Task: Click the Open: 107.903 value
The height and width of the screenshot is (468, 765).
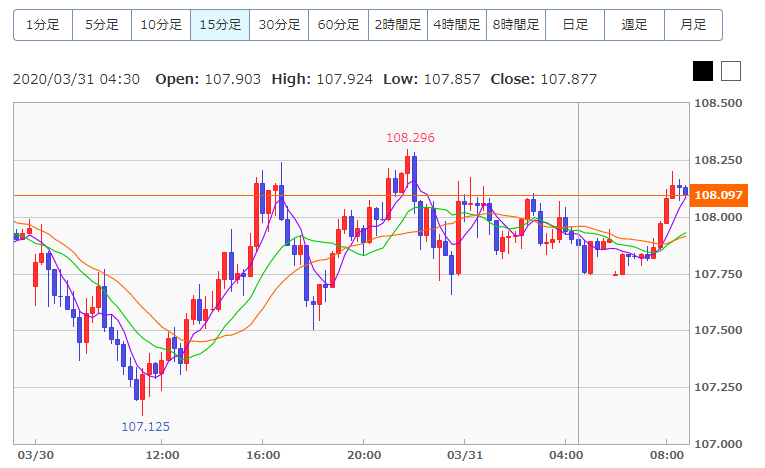Action: click(x=208, y=80)
